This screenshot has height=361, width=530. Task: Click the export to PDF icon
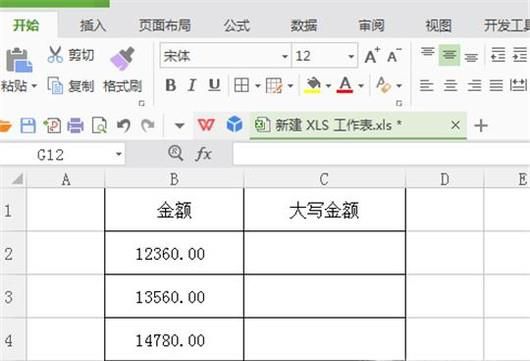click(52, 125)
